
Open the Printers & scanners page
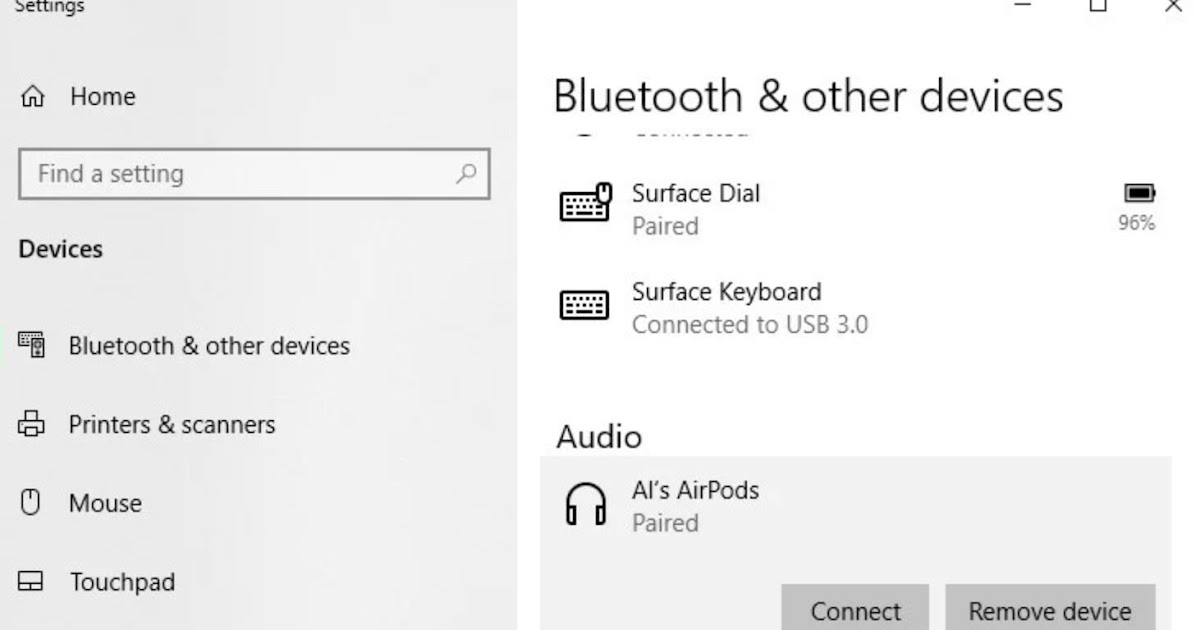(171, 425)
